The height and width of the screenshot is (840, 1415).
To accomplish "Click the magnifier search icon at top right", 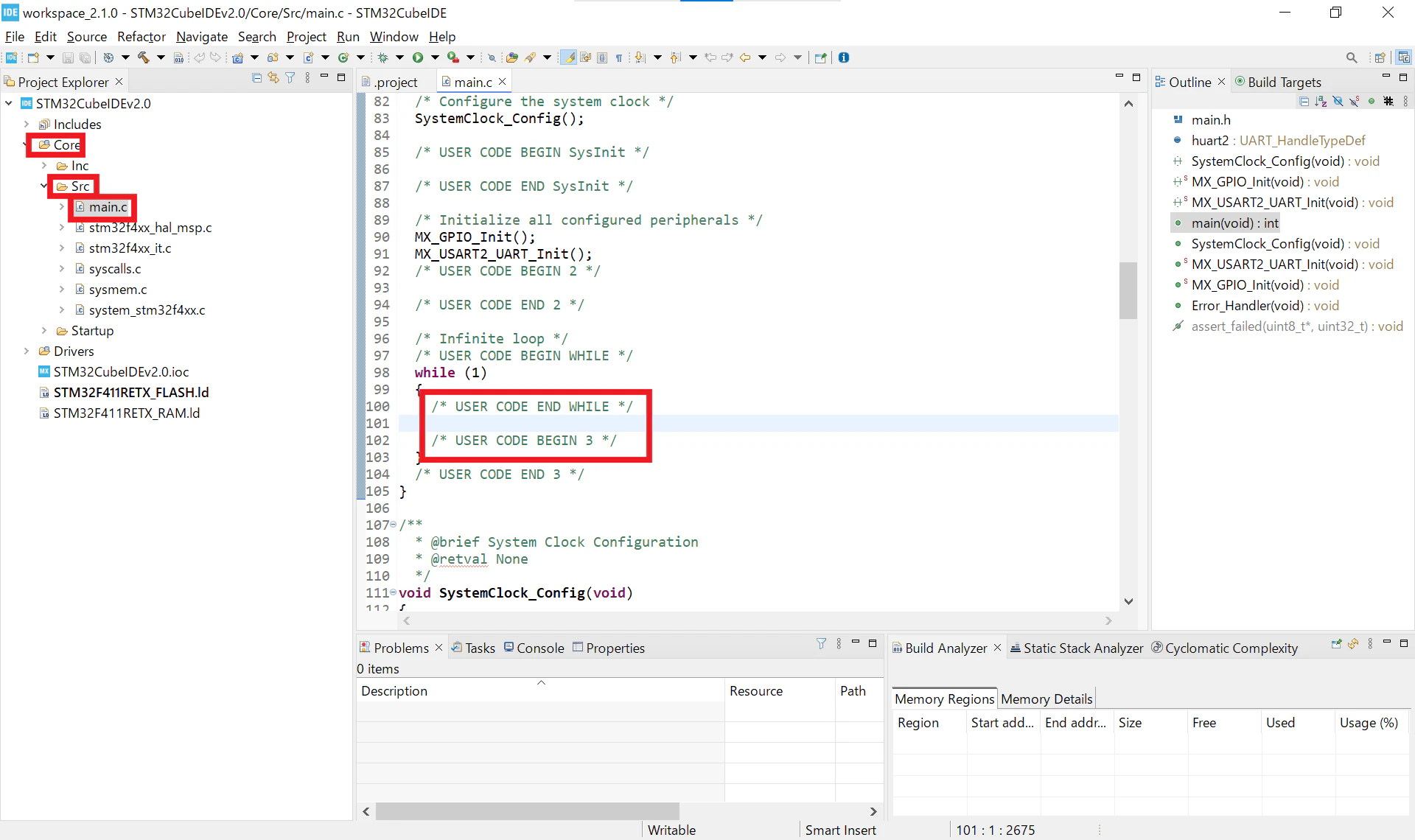I will (1351, 57).
